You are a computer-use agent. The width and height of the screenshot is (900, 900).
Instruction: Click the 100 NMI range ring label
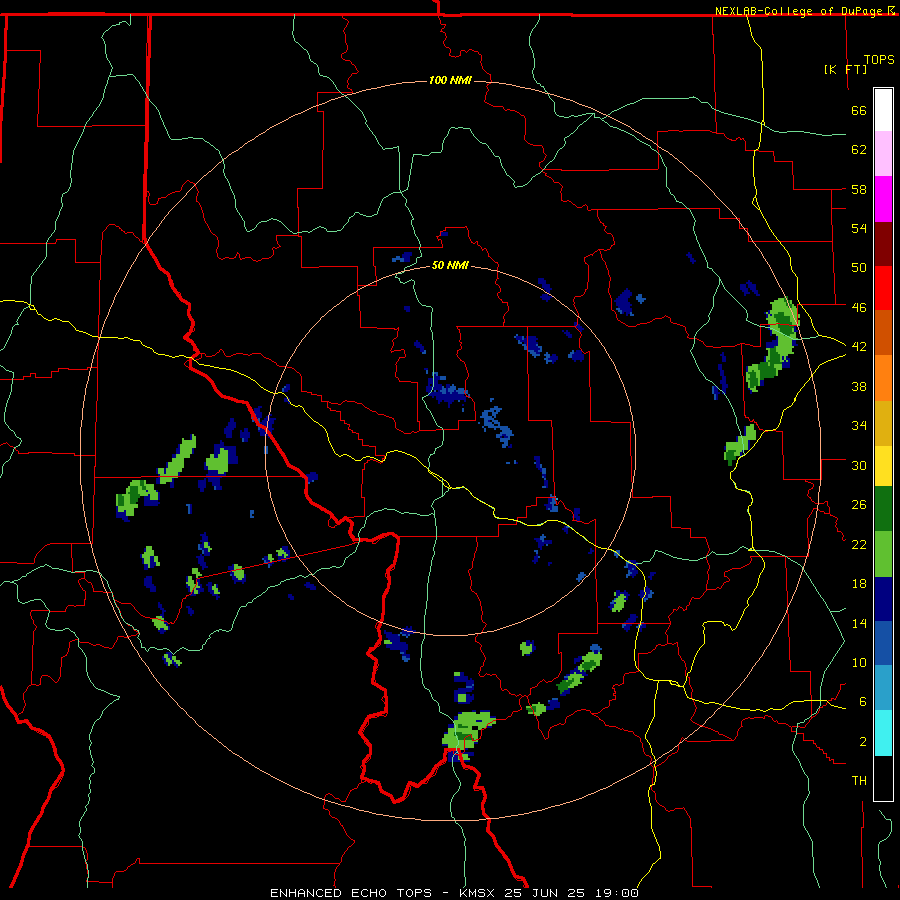[x=450, y=80]
